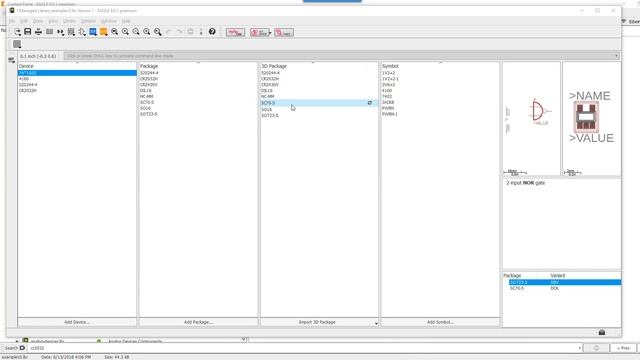Open the command line history dropdown
This screenshot has height=360, width=640.
pyautogui.click(x=616, y=56)
